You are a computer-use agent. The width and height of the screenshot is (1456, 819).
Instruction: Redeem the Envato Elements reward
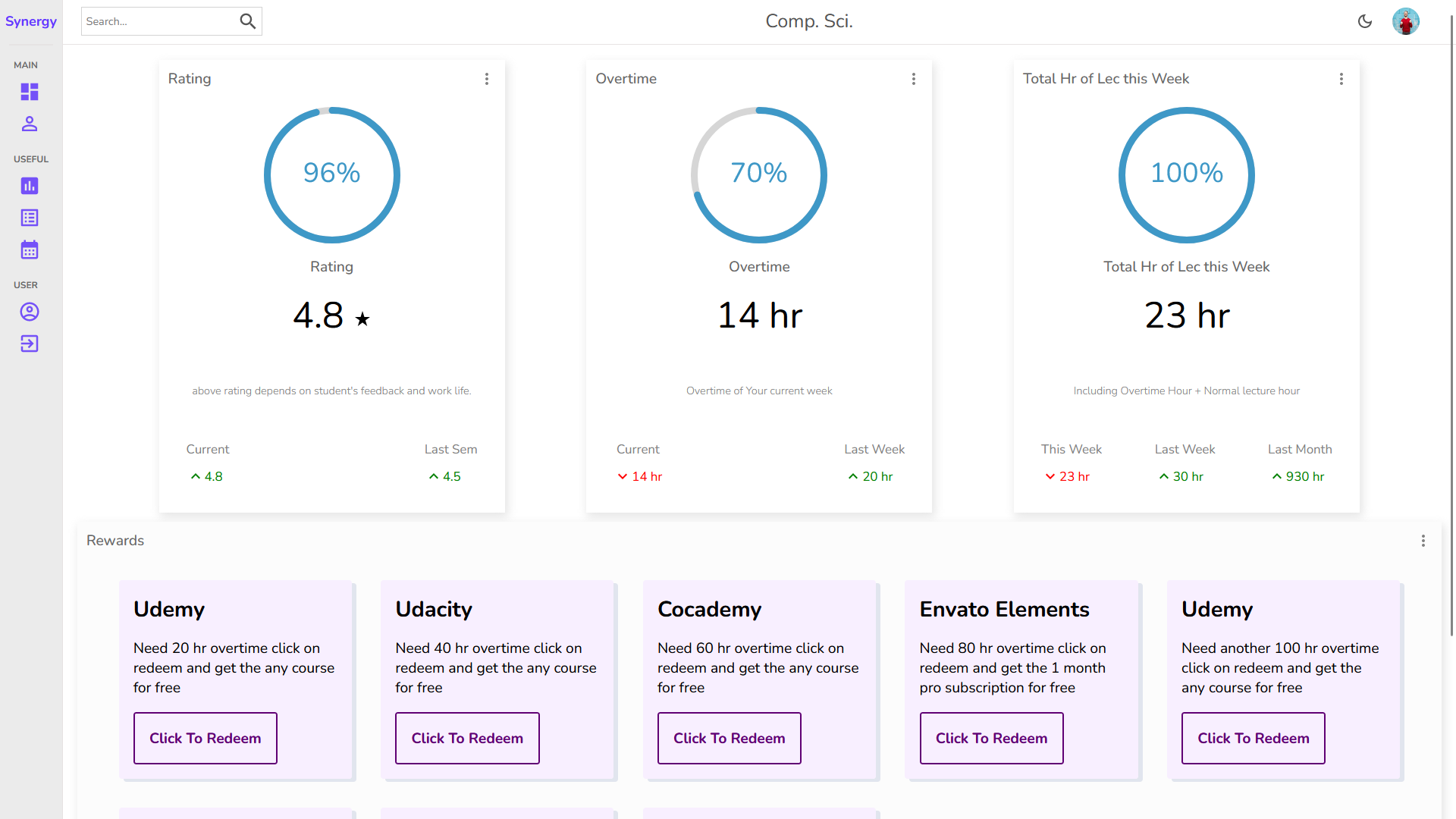tap(992, 738)
